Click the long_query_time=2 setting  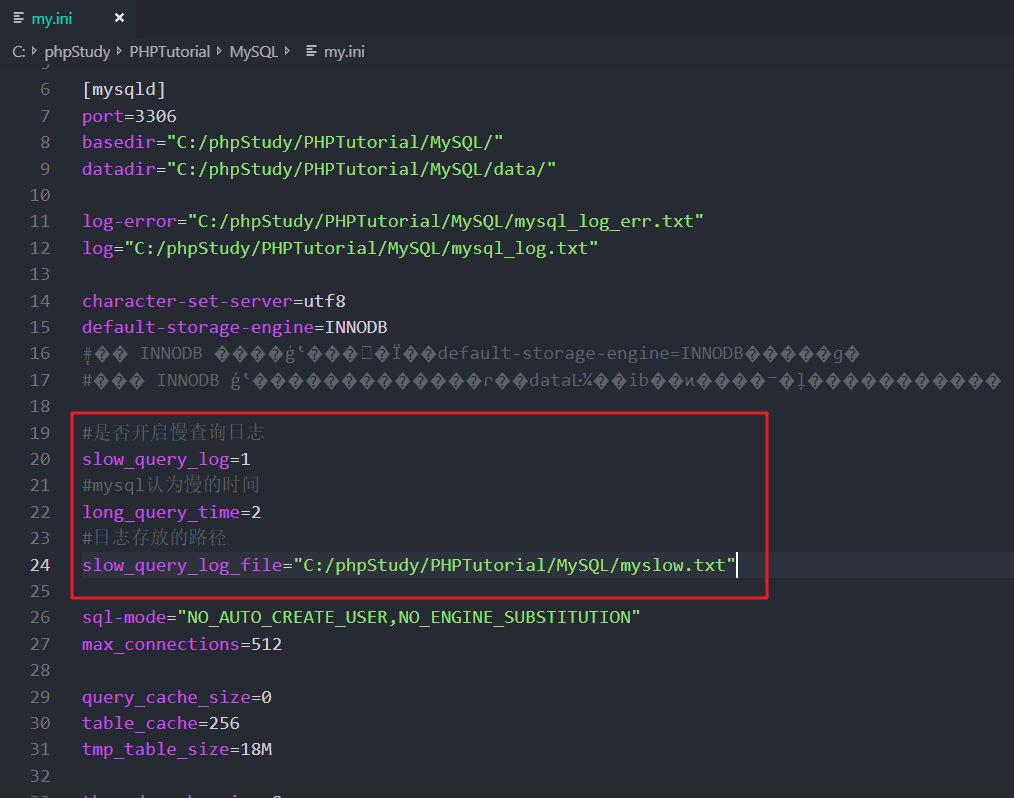click(170, 511)
